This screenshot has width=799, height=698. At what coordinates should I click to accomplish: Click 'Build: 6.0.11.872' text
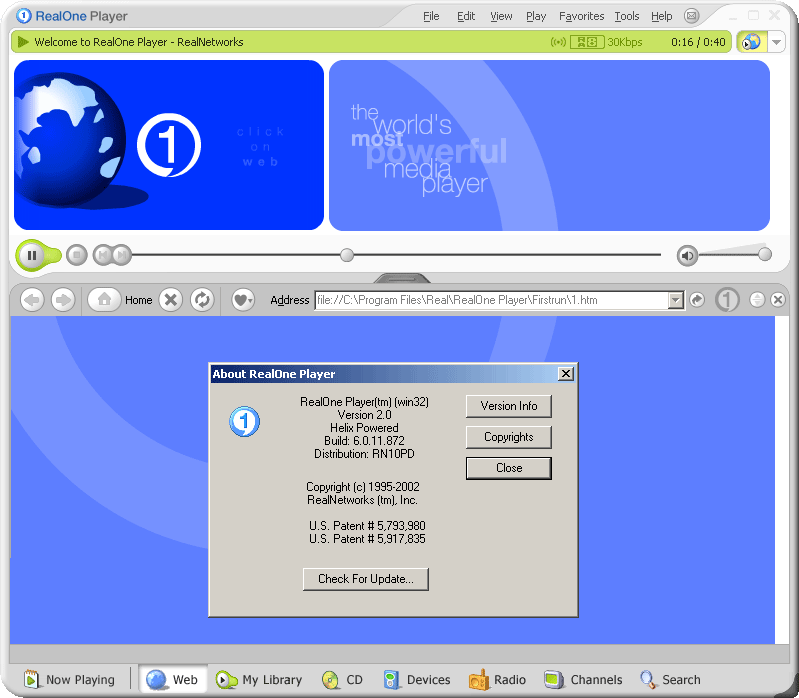[x=364, y=441]
